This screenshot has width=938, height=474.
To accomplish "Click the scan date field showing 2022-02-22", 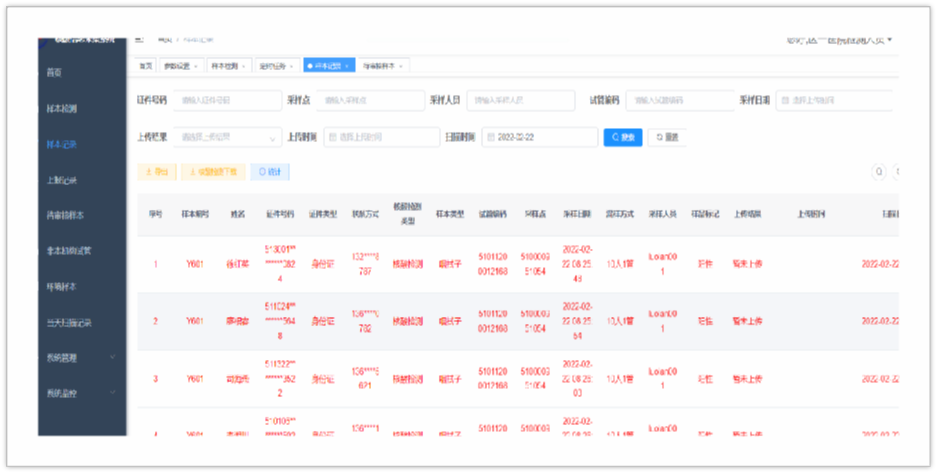I will pos(540,137).
